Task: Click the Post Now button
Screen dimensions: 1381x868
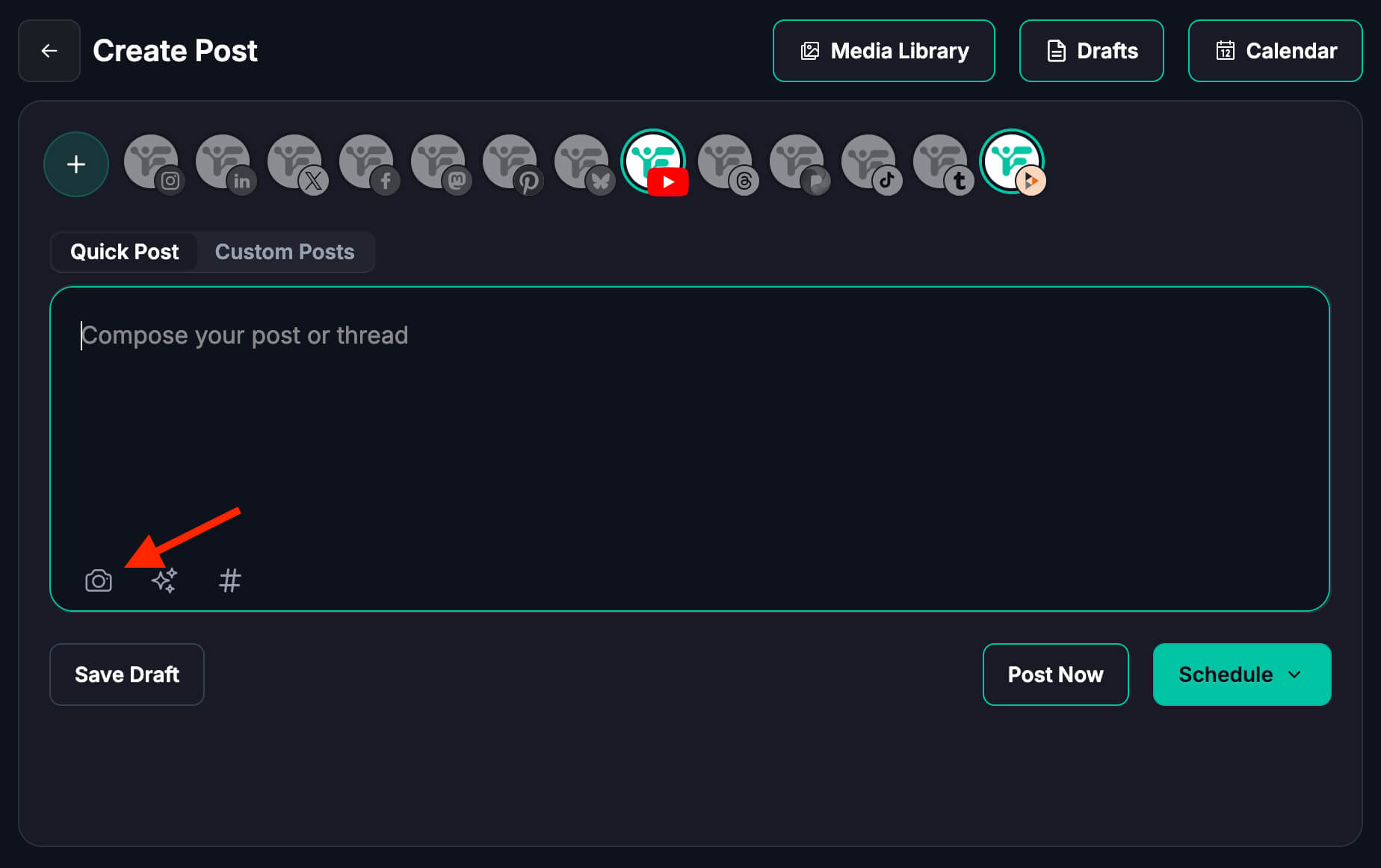Action: click(x=1055, y=675)
